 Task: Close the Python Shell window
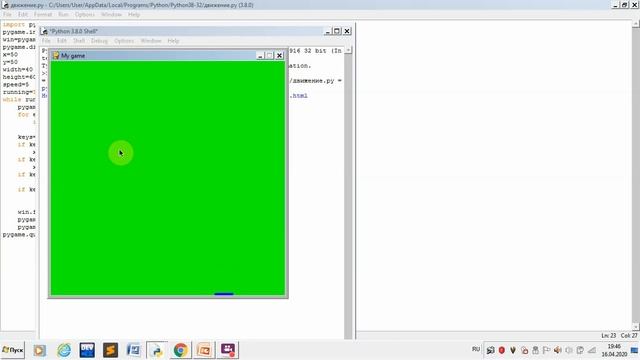coord(347,31)
